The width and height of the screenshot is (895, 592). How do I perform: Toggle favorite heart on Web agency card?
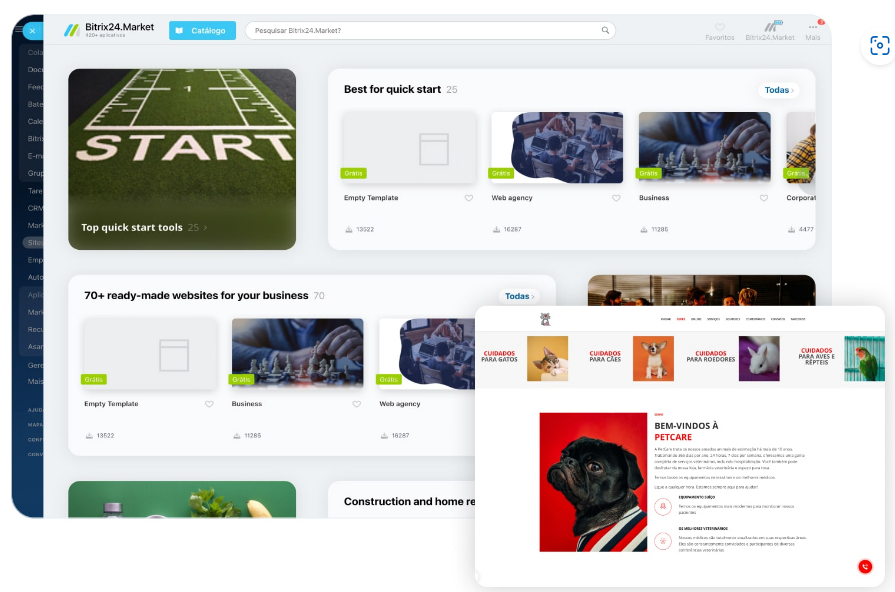tap(616, 198)
